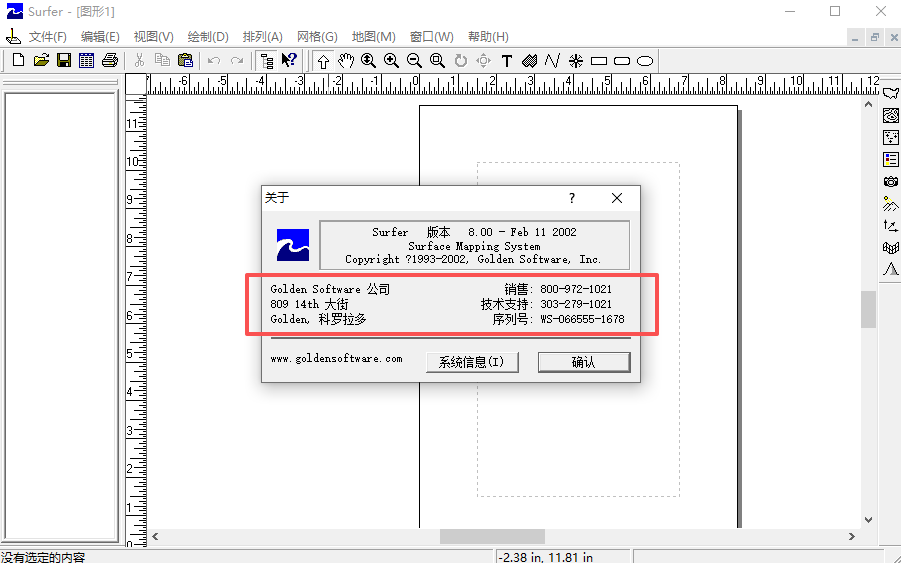
Task: Open a file with the folder icon
Action: pos(41,60)
